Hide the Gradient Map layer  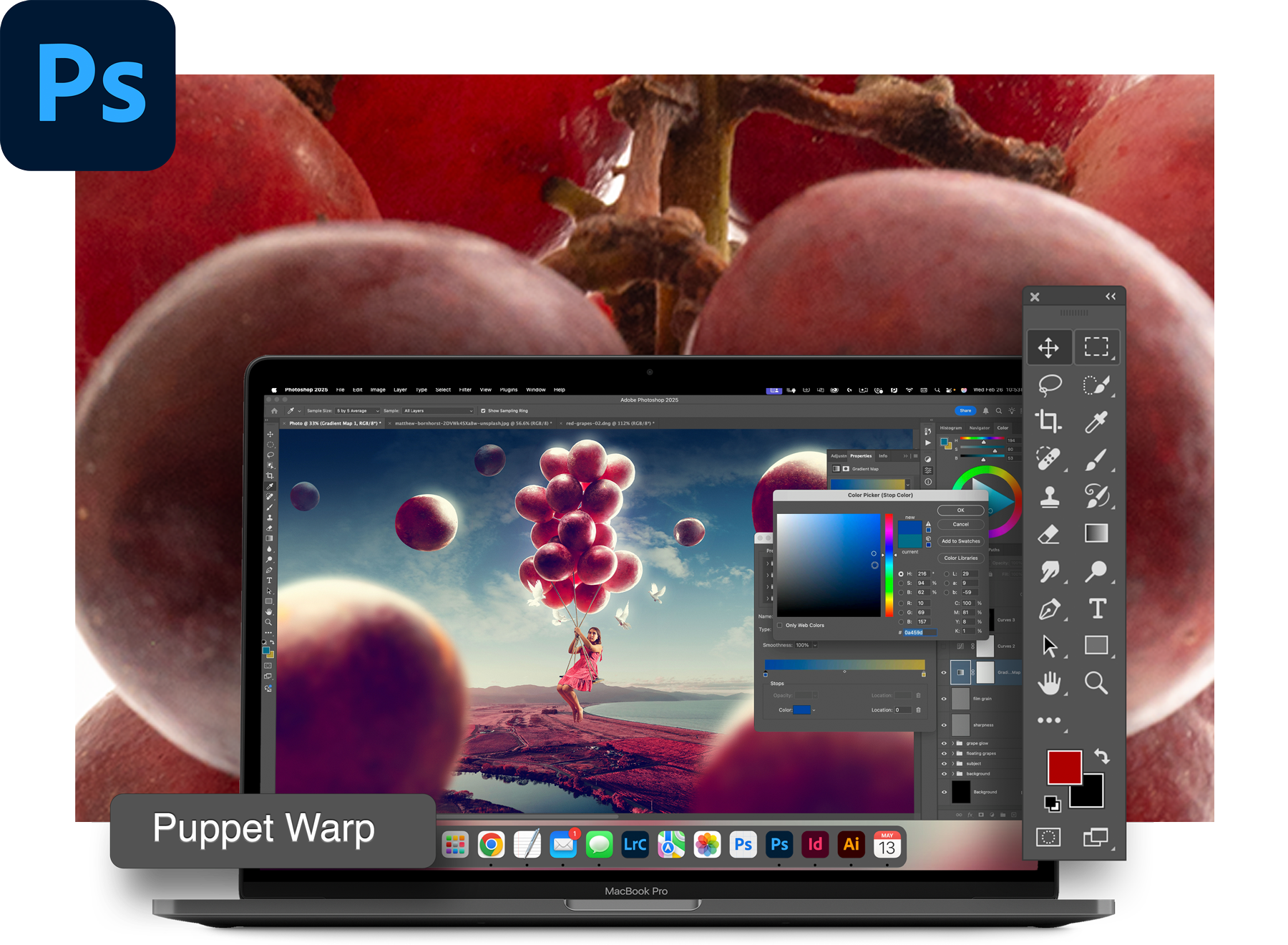click(944, 672)
